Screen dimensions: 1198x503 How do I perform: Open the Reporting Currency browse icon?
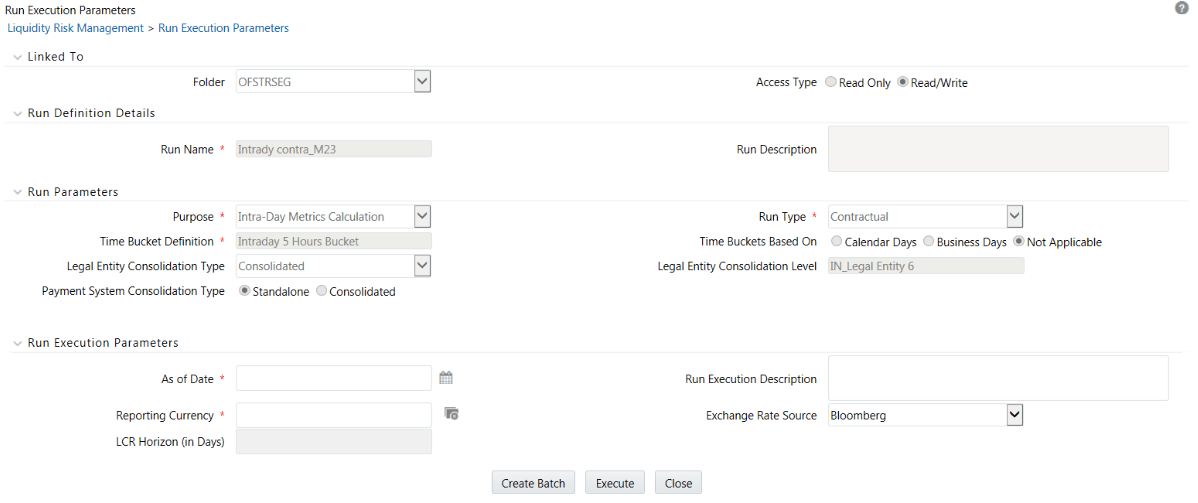click(x=451, y=414)
